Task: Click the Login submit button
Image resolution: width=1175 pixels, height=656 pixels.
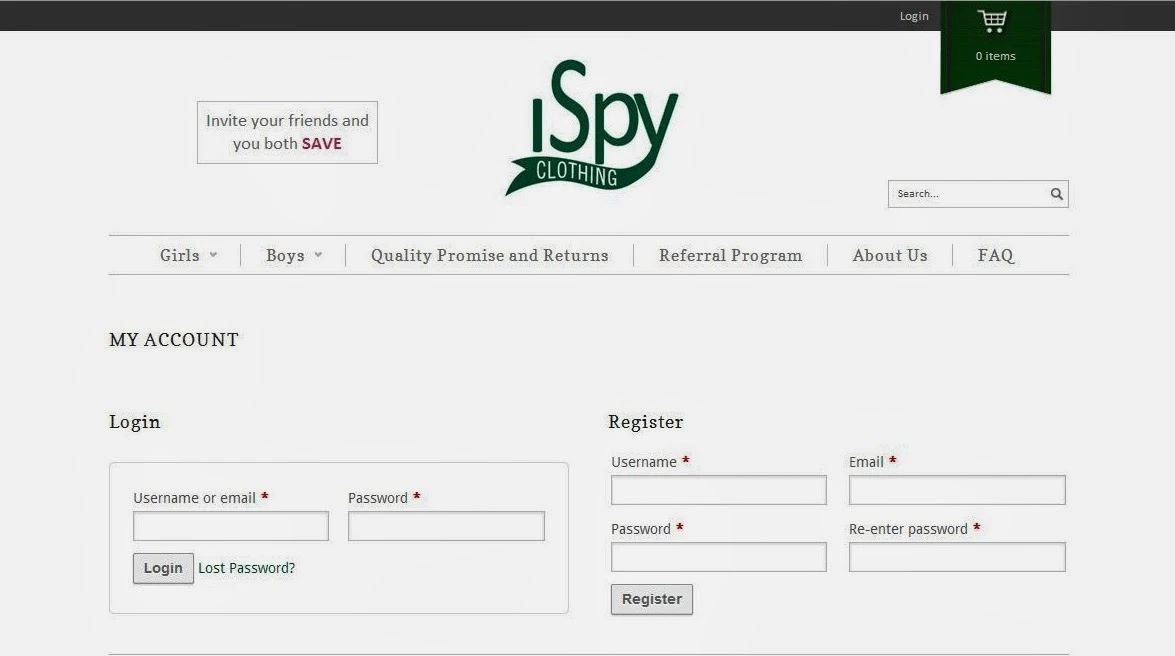Action: click(163, 568)
